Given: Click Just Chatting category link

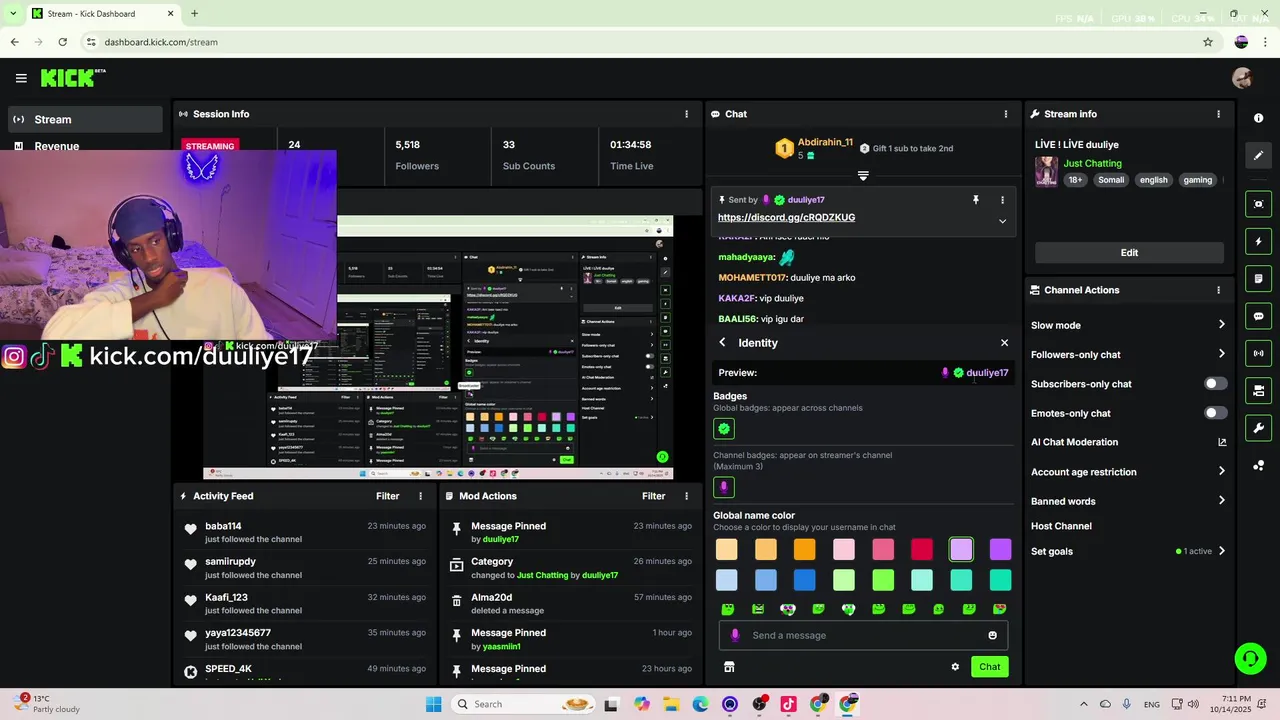Looking at the screenshot, I should point(1092,163).
